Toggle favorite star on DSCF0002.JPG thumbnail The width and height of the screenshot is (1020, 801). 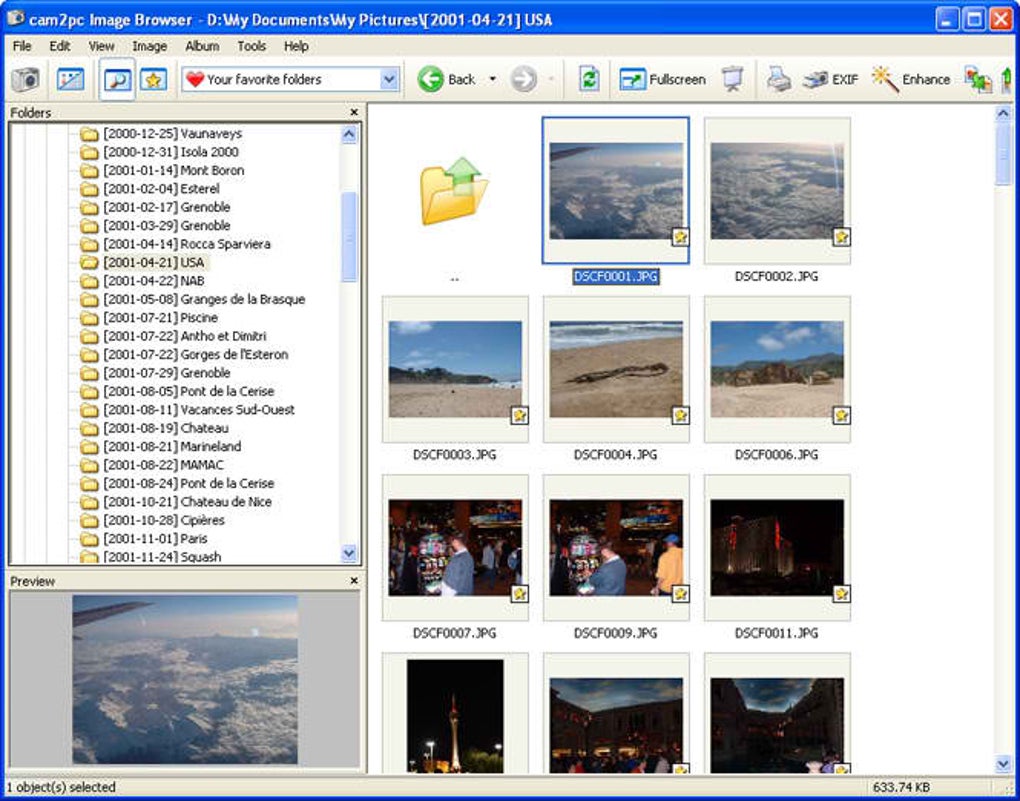841,237
